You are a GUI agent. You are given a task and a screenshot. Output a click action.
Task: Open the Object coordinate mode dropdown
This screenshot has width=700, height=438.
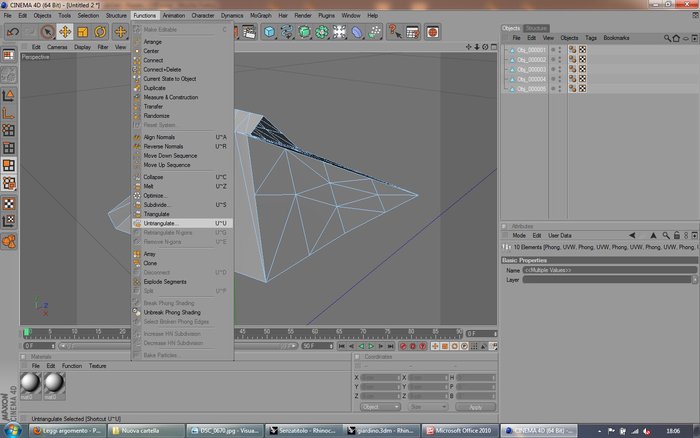coord(380,407)
